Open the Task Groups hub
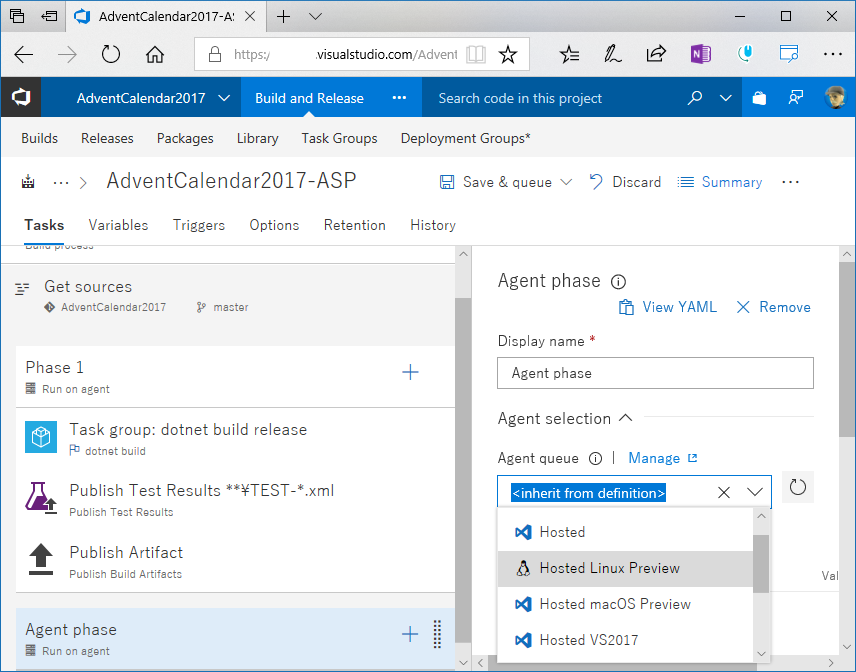The image size is (856, 672). tap(339, 139)
